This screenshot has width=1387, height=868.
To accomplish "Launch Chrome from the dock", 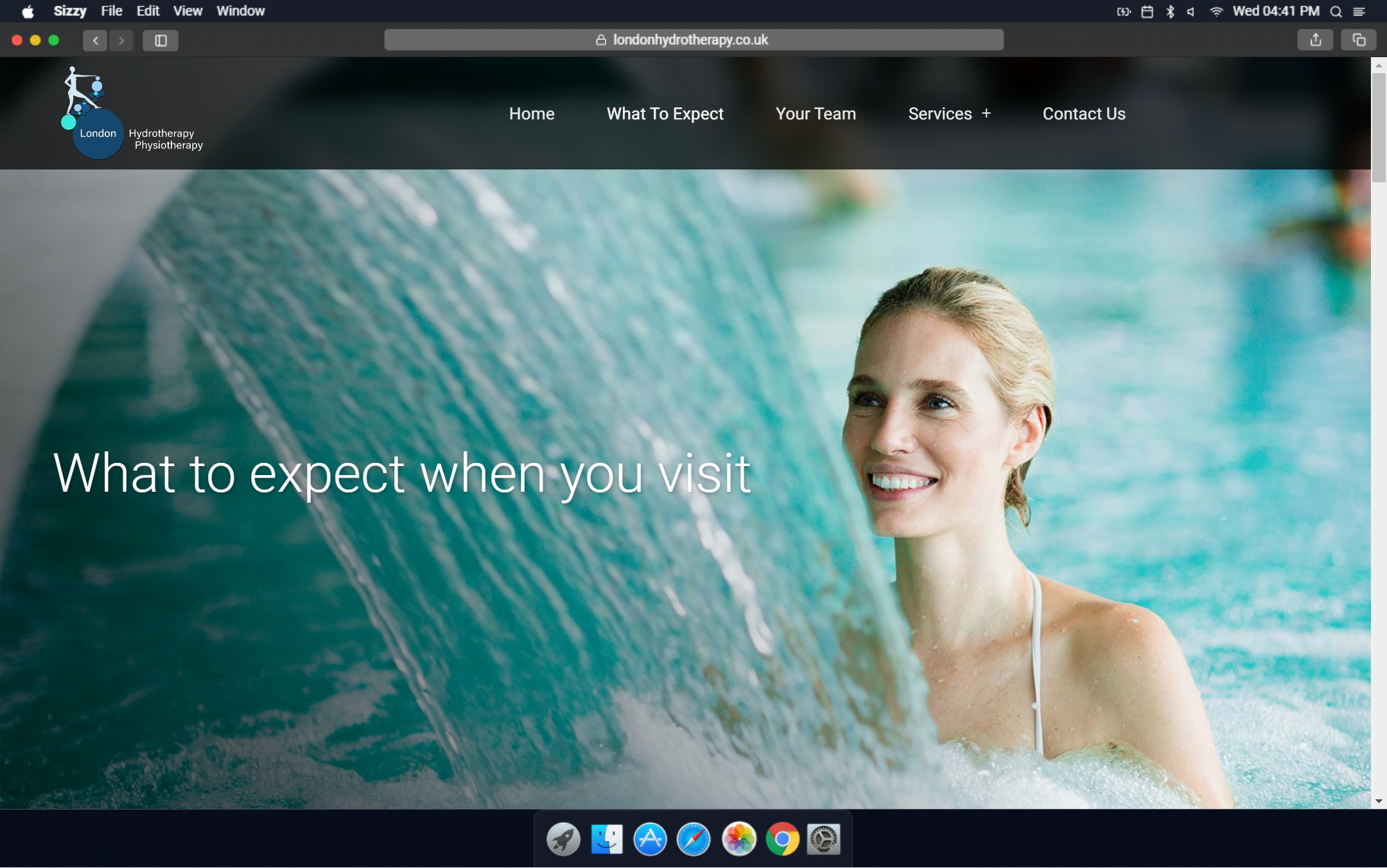I will (782, 839).
